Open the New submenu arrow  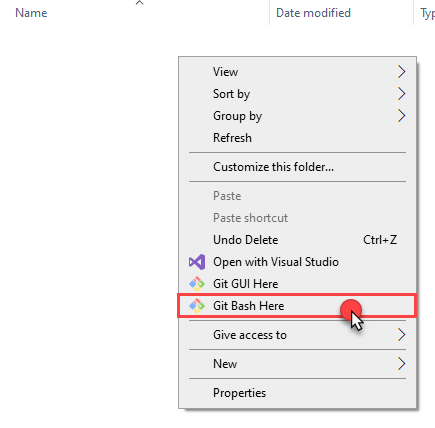(x=401, y=364)
